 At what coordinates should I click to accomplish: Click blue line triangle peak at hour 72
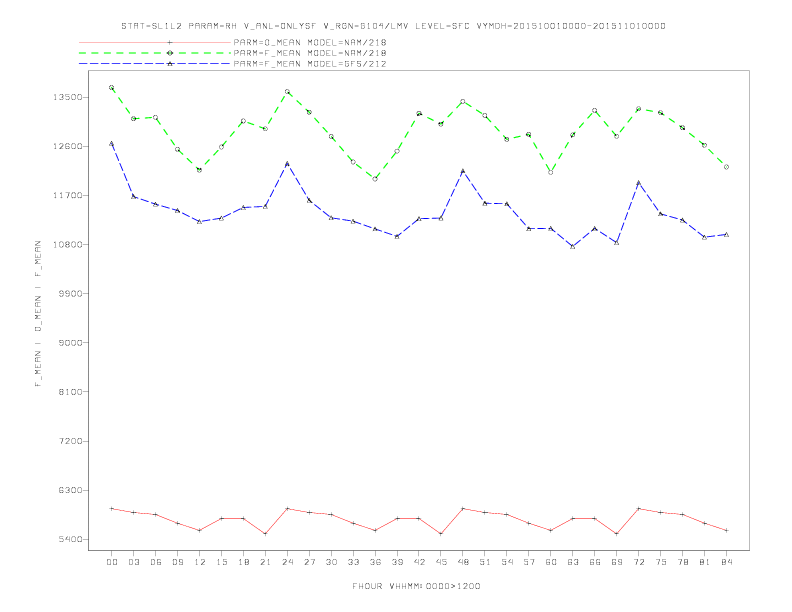coord(638,182)
